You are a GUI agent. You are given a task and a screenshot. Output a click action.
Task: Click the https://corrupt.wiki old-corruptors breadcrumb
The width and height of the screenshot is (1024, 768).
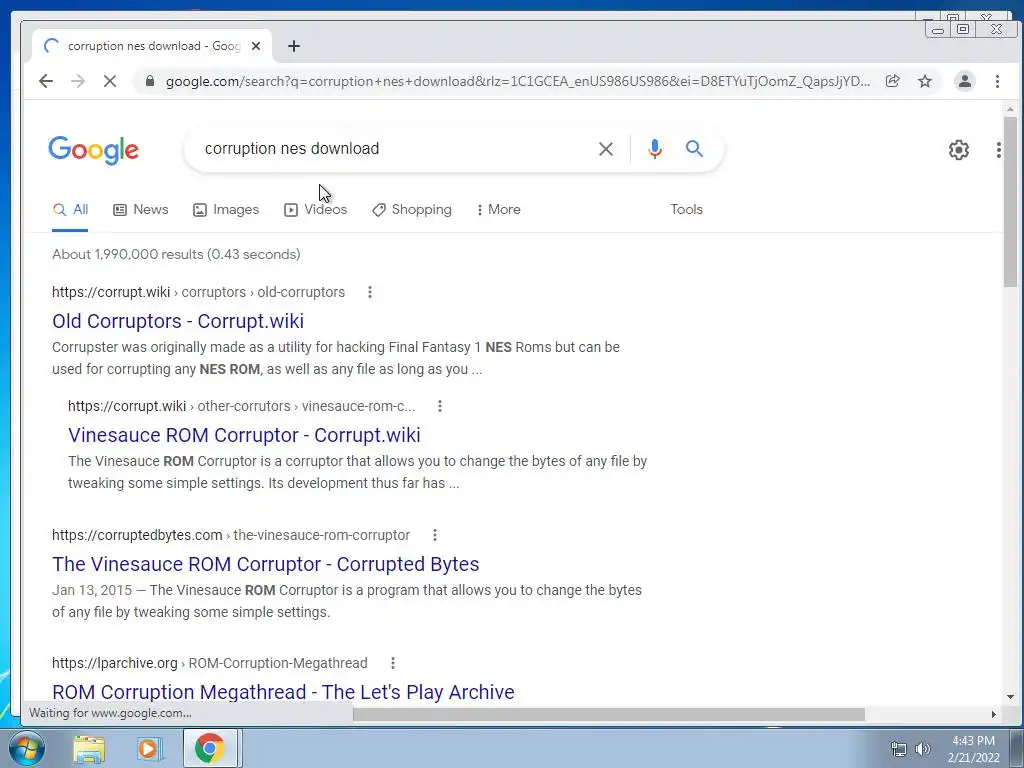[x=199, y=293]
